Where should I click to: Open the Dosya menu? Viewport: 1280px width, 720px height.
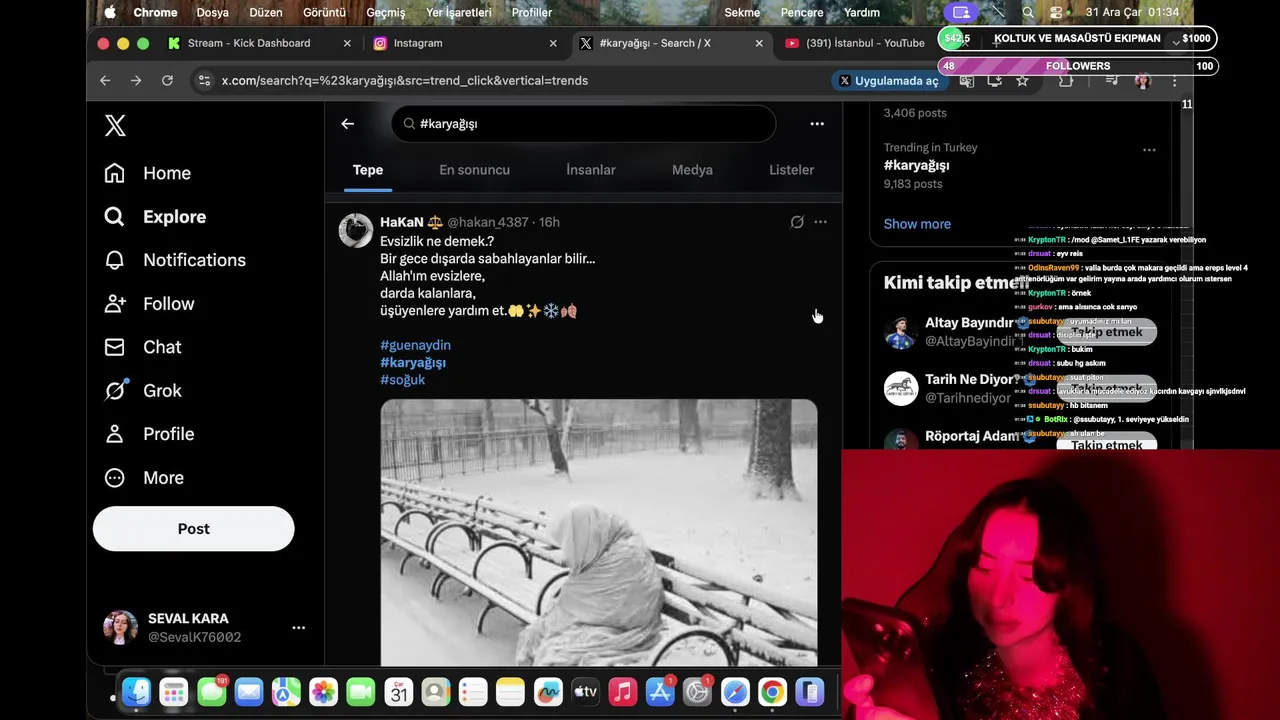pyautogui.click(x=212, y=13)
